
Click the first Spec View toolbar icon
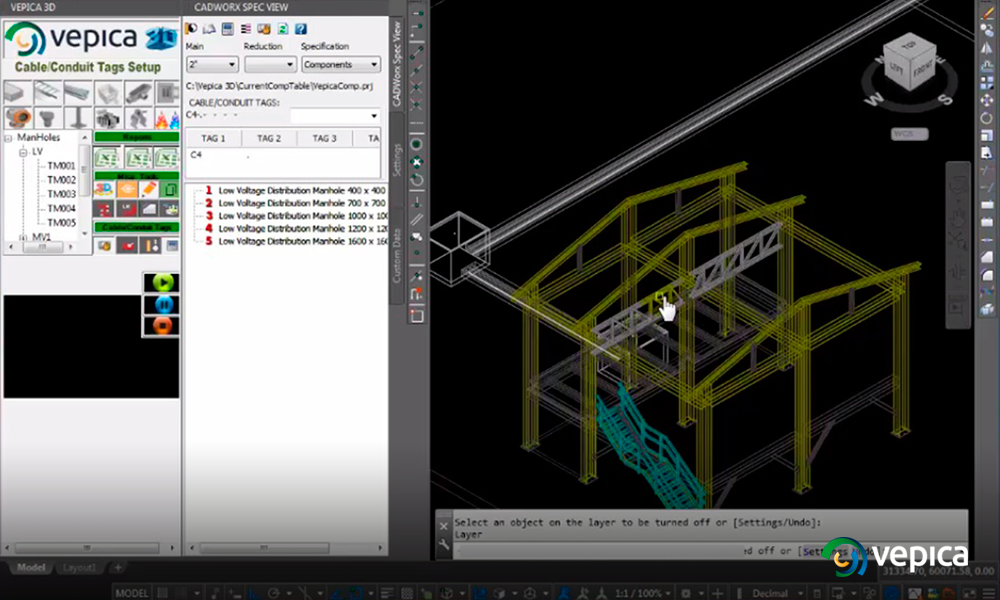coord(191,29)
